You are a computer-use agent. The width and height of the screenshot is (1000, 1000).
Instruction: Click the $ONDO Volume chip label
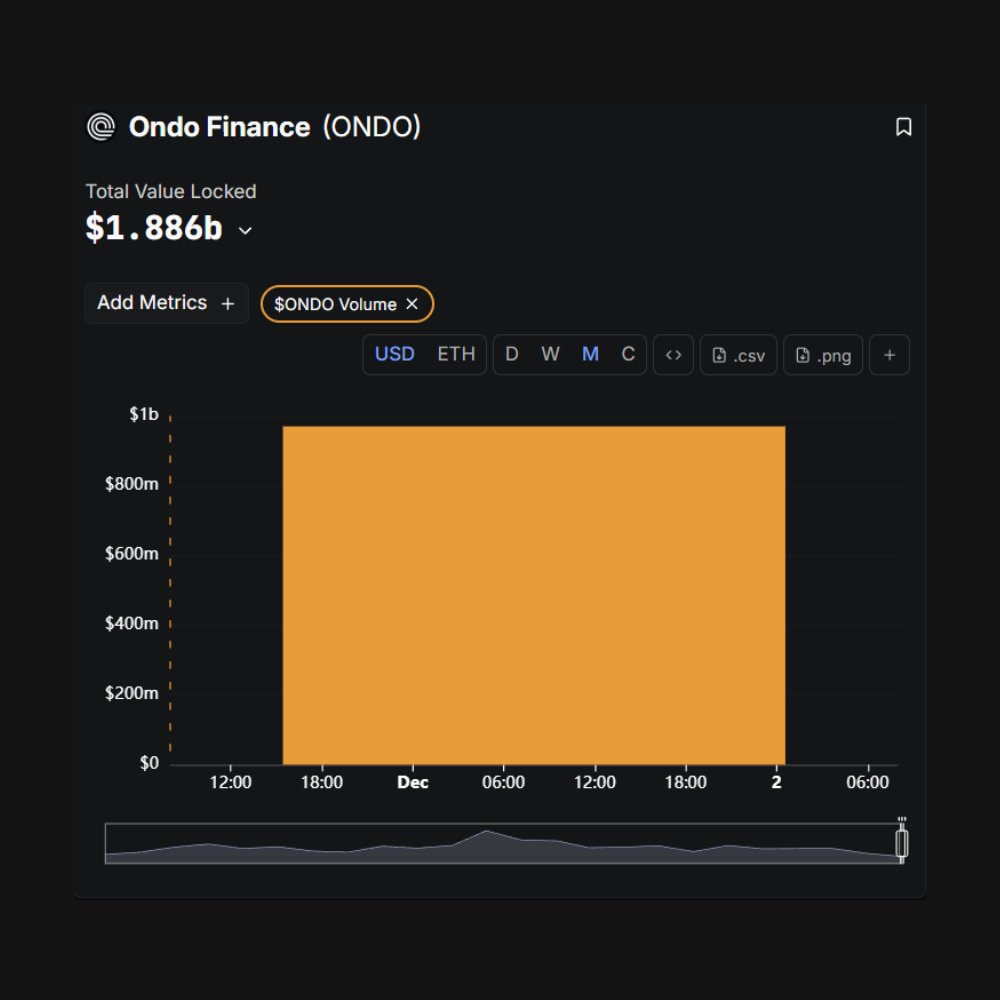tap(335, 304)
